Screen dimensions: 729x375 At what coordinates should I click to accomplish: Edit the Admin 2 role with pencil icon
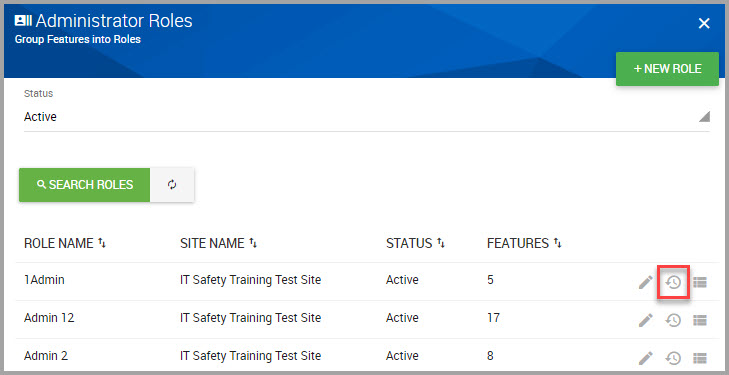click(x=645, y=358)
